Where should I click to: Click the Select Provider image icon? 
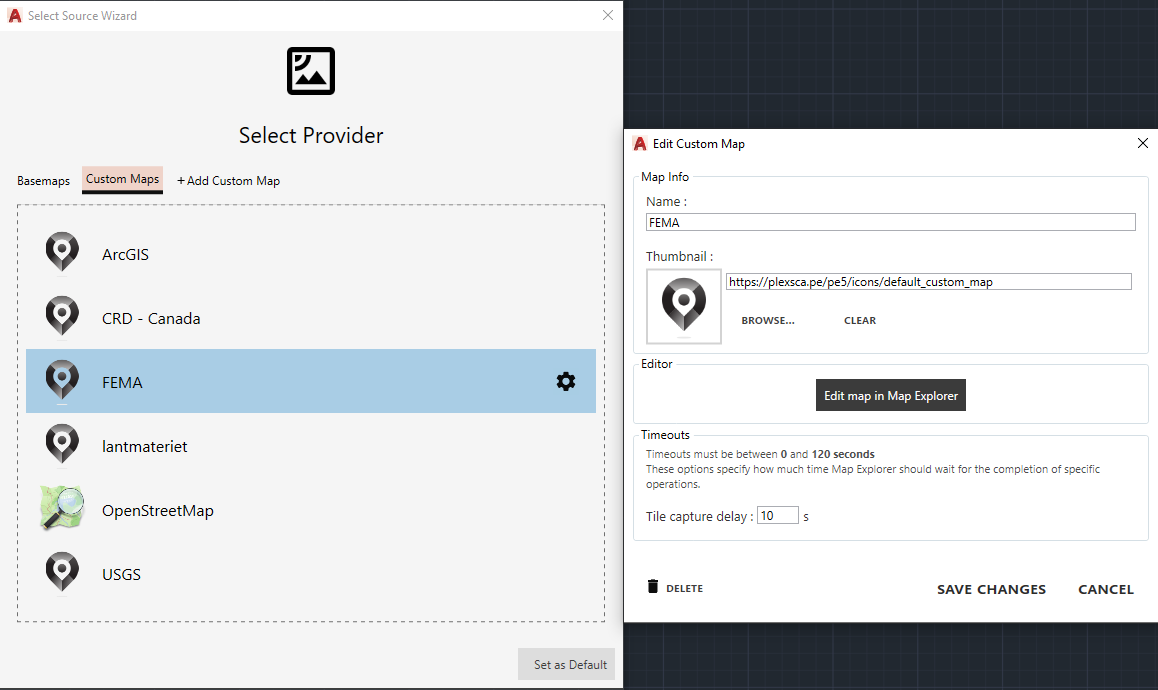tap(311, 71)
